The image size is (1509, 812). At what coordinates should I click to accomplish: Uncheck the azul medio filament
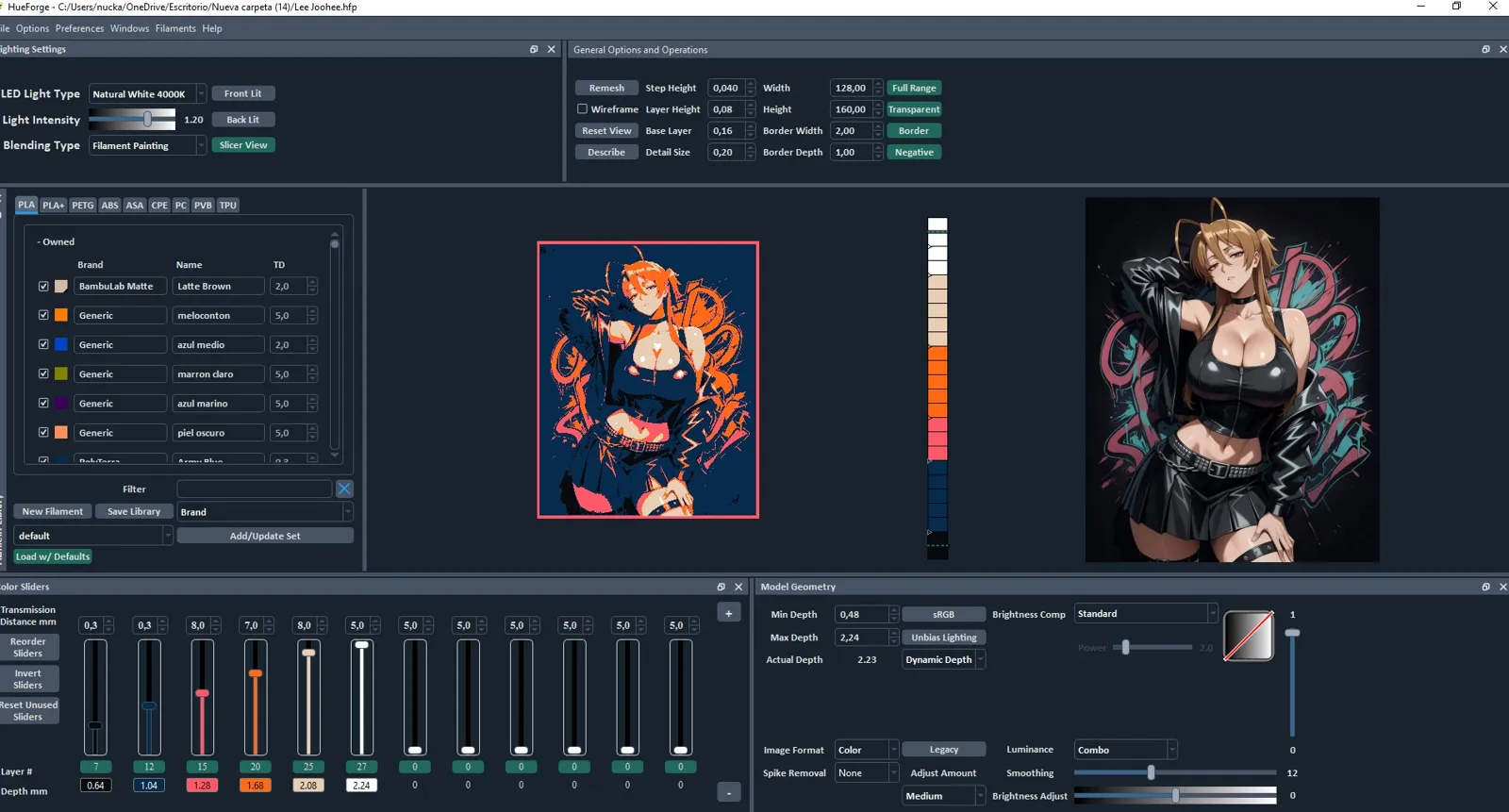pyautogui.click(x=43, y=344)
